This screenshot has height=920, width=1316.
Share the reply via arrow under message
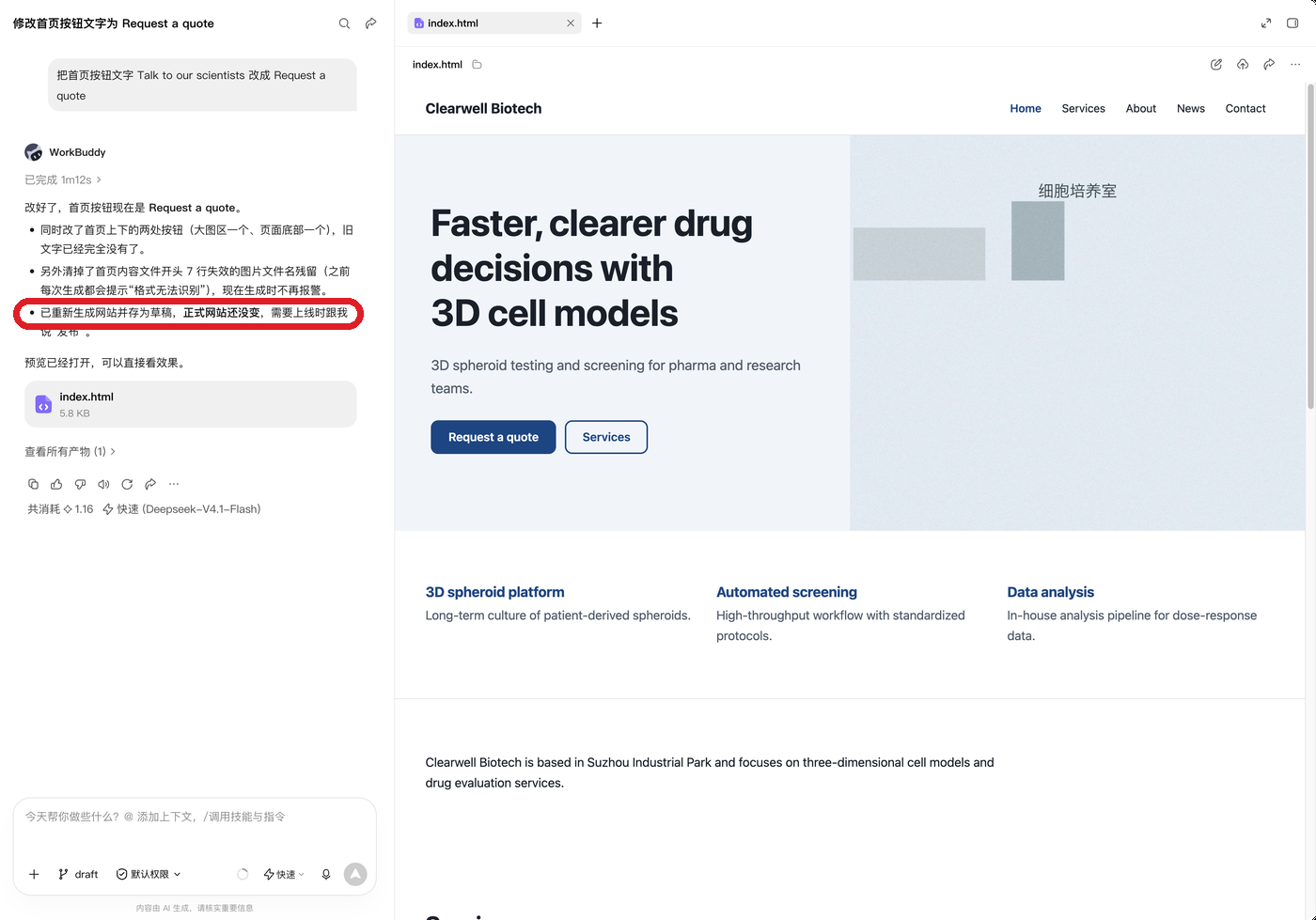(150, 484)
